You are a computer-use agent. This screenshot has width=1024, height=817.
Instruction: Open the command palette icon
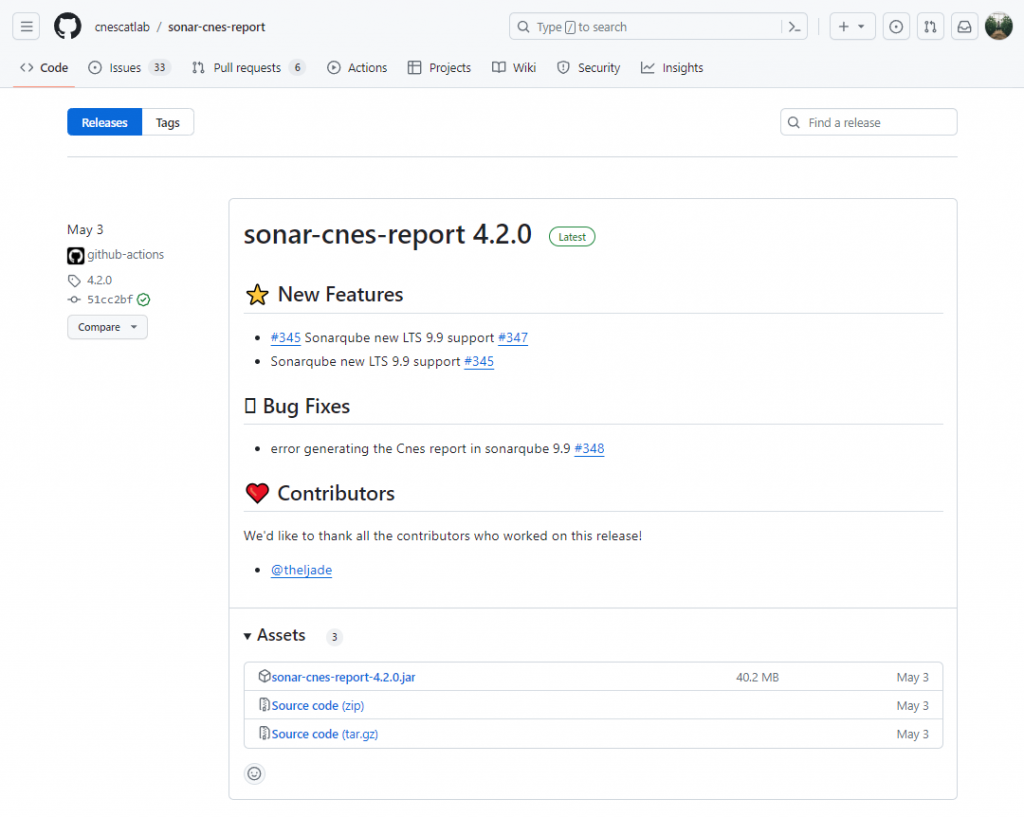(794, 27)
